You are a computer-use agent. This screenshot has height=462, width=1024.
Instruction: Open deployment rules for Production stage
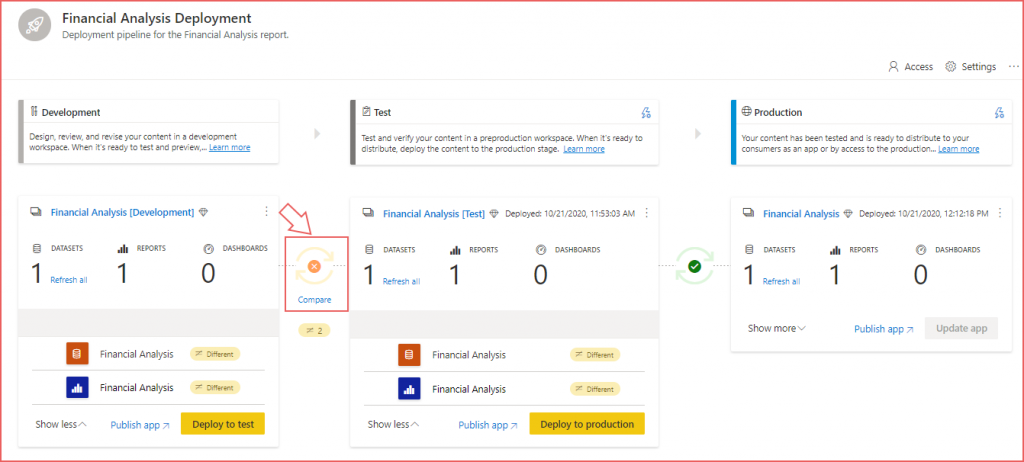(999, 112)
